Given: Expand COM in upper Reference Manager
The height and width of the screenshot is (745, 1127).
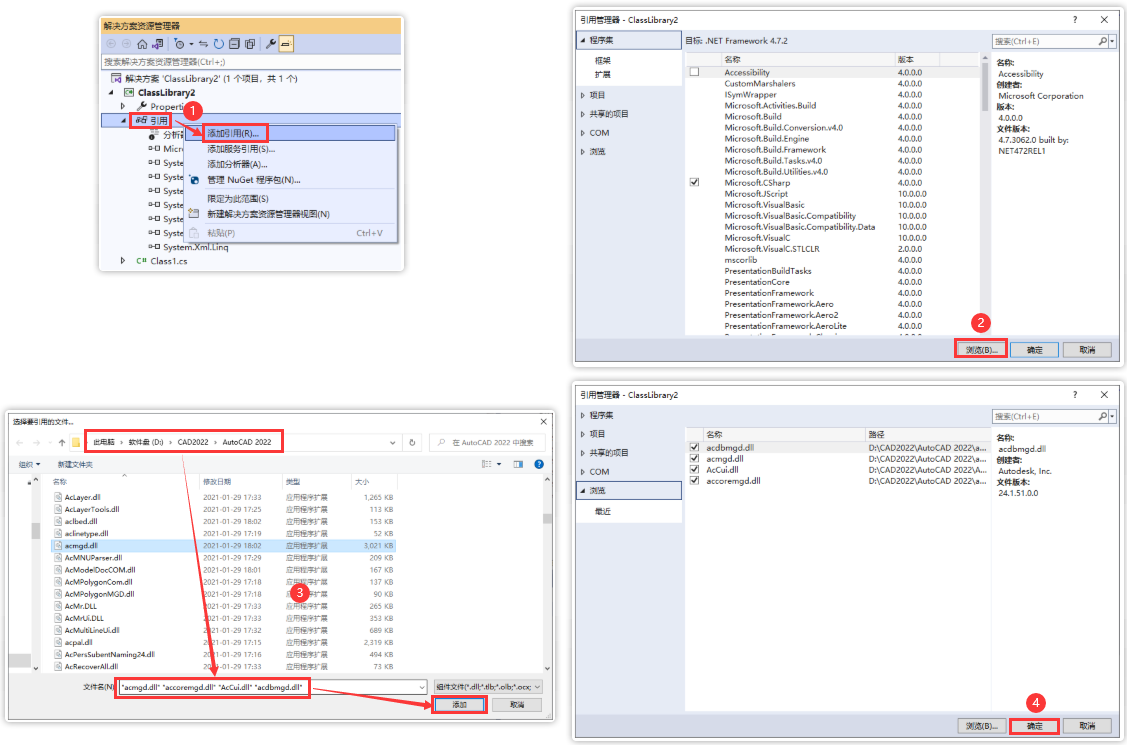Looking at the screenshot, I should coord(583,133).
